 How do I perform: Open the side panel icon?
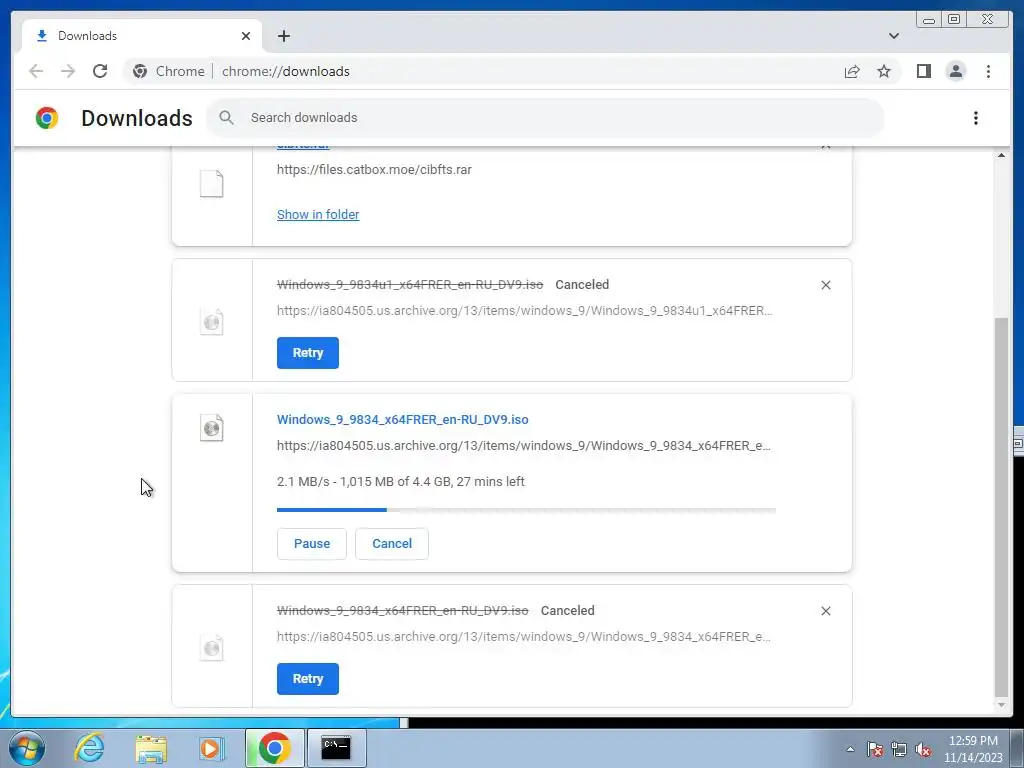pyautogui.click(x=923, y=71)
